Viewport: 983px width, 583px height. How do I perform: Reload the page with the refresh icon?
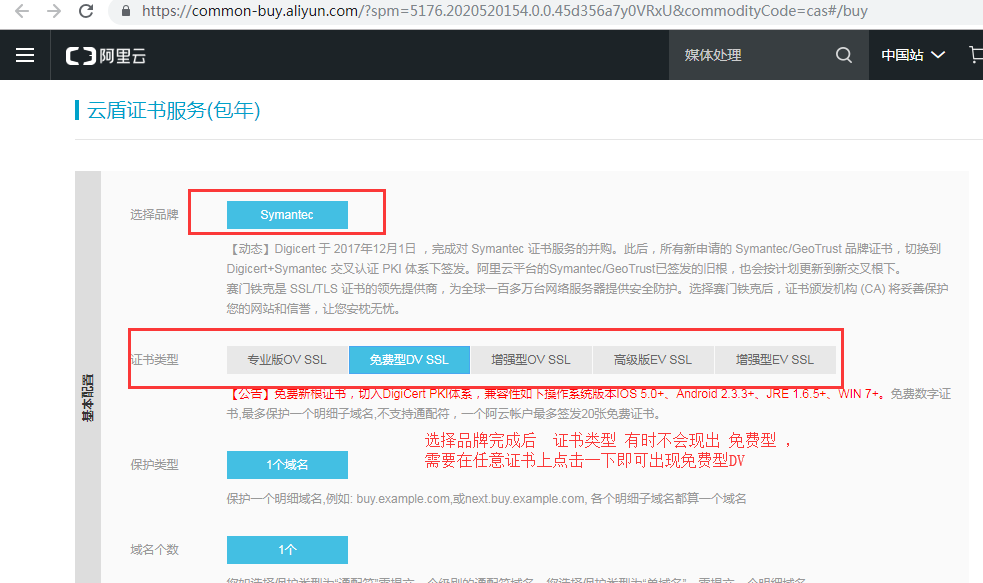coord(86,12)
